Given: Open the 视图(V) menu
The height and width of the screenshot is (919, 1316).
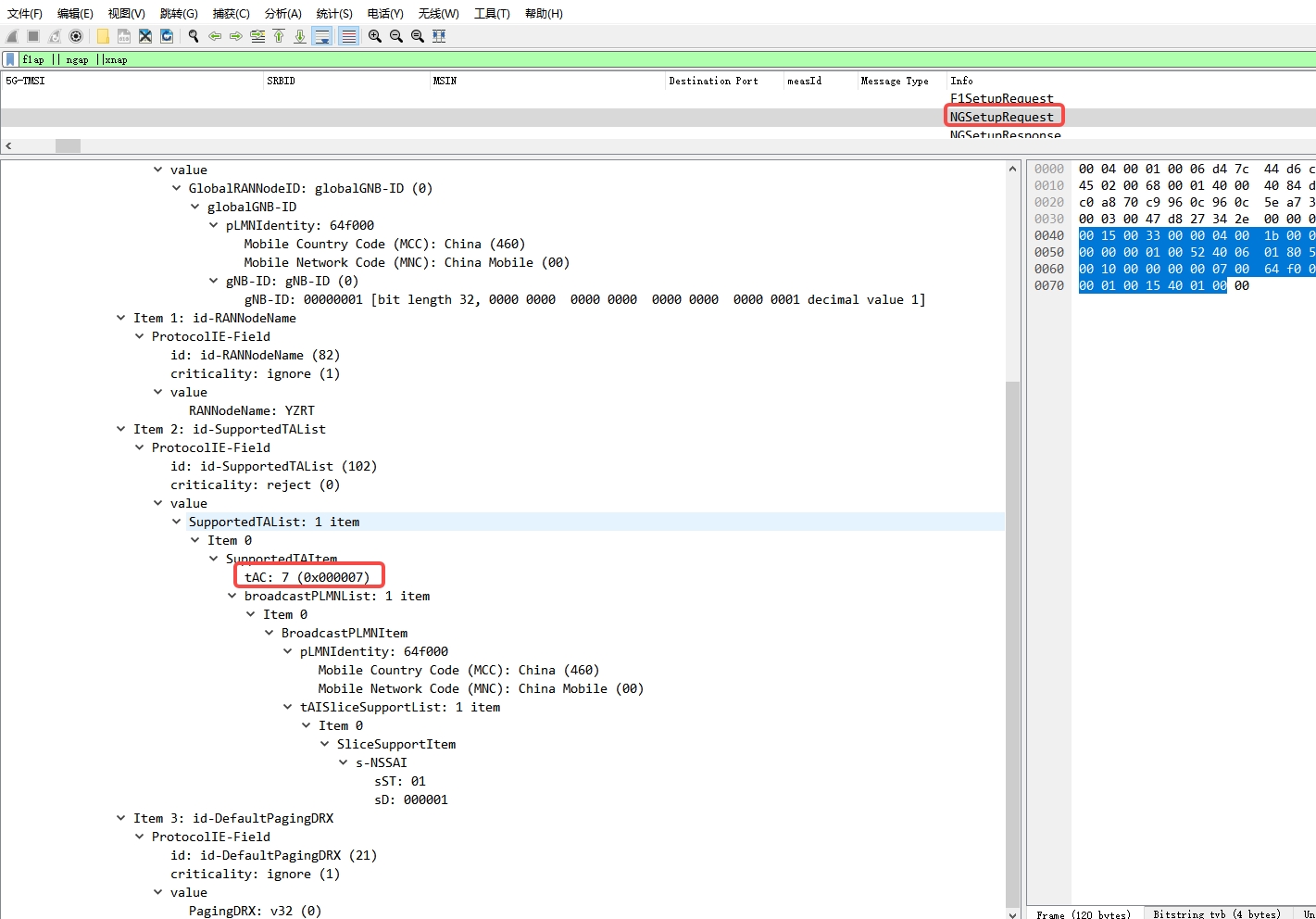Looking at the screenshot, I should point(127,13).
